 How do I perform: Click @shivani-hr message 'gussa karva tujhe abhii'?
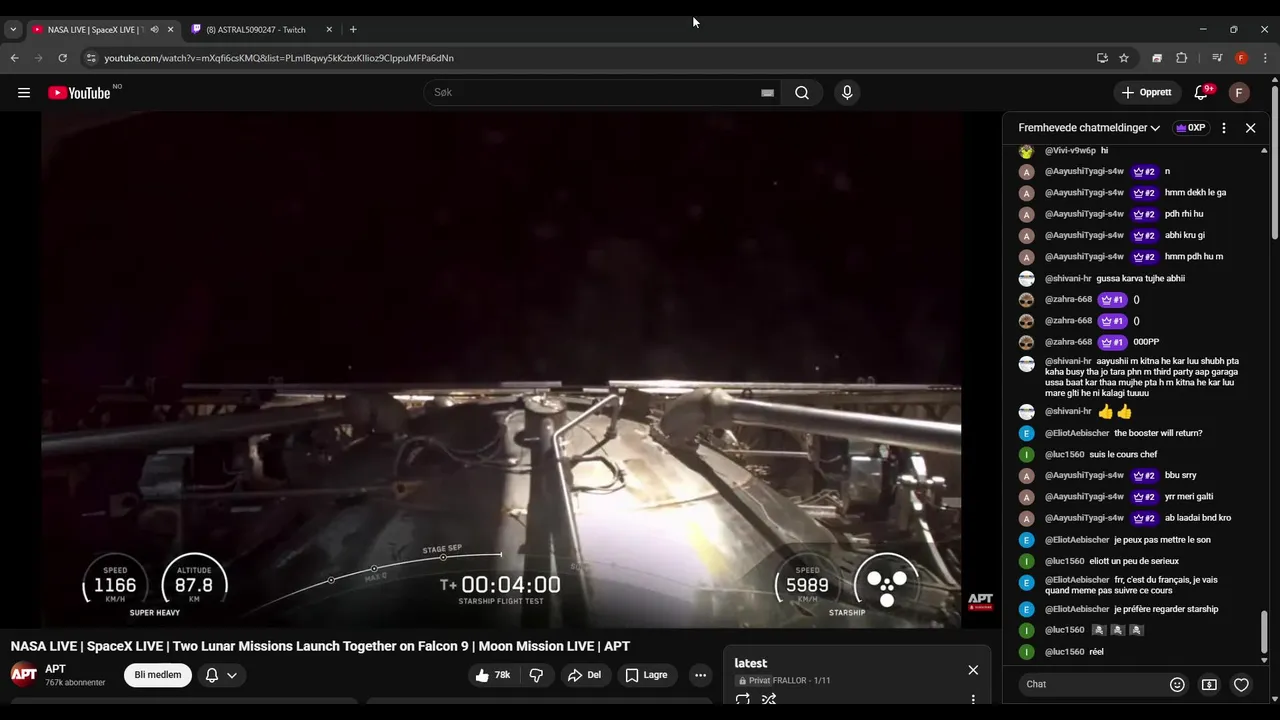(1140, 278)
